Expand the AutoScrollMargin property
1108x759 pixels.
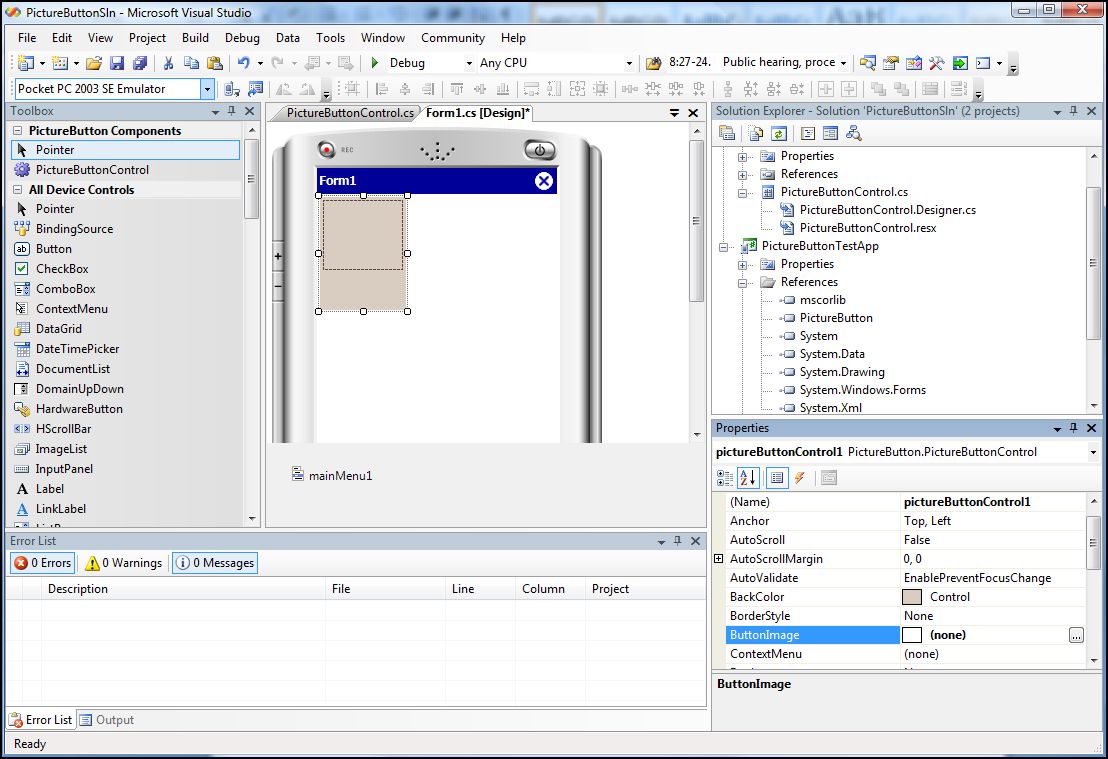tap(719, 559)
